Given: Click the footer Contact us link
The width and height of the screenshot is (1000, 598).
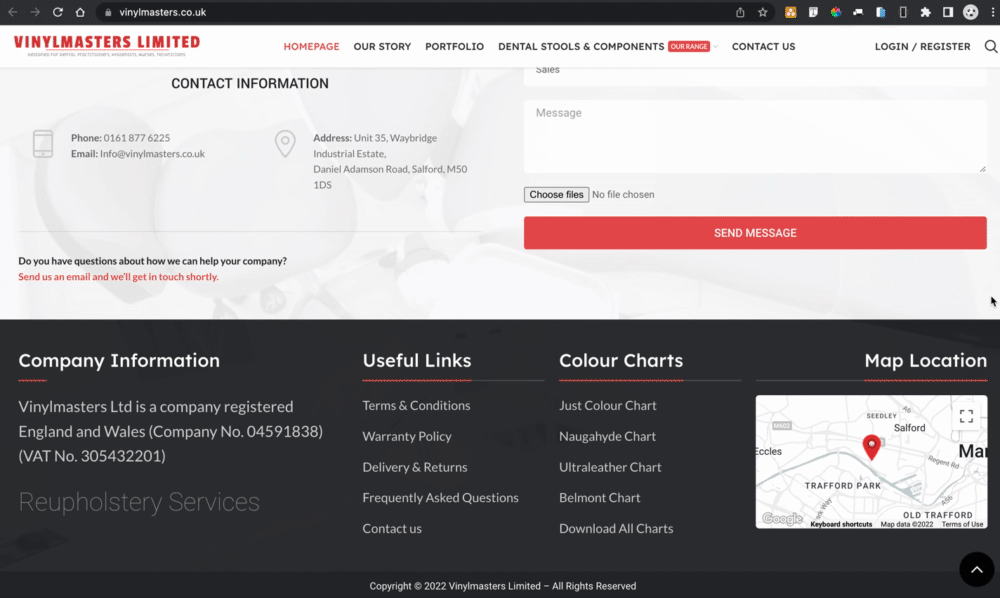Looking at the screenshot, I should pos(392,528).
